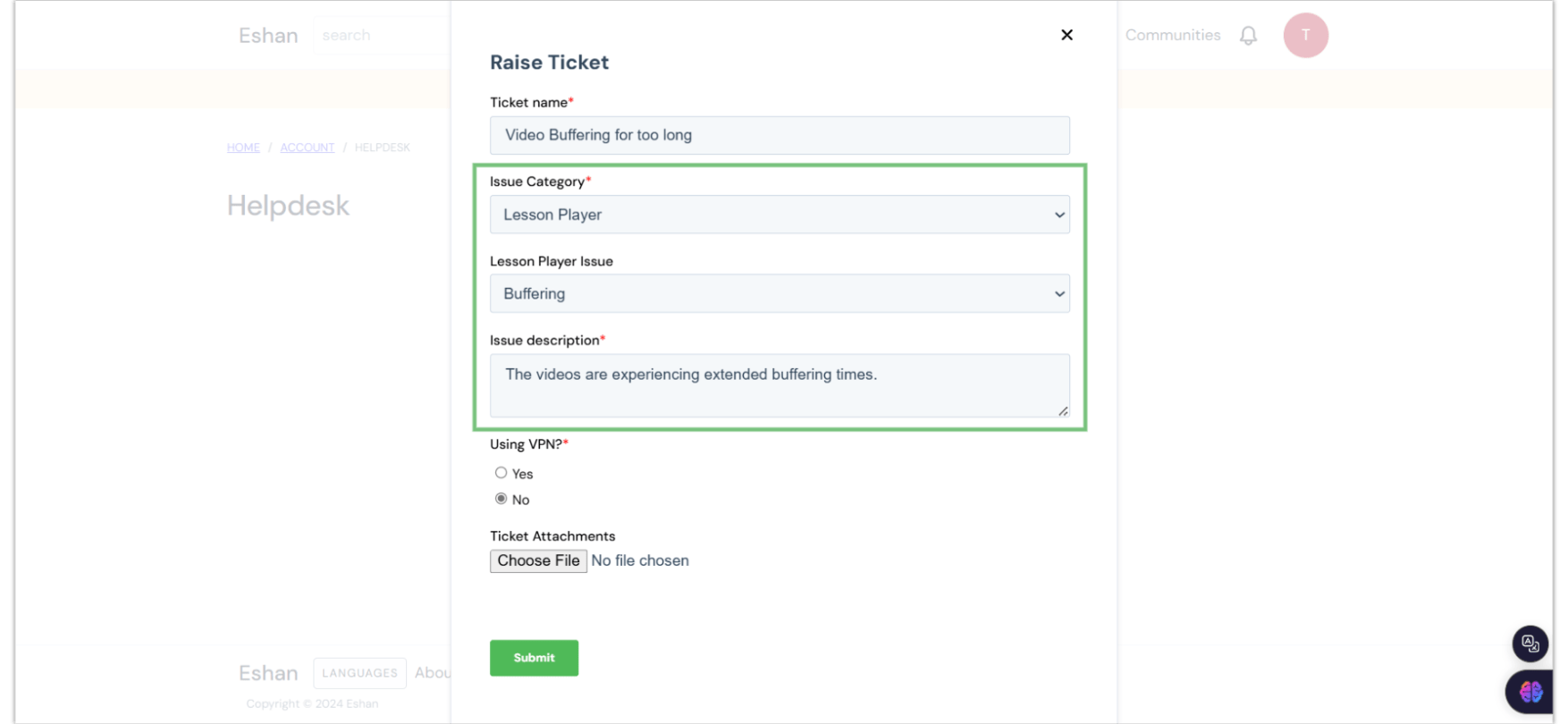Close the Raise Ticket dialog
1568x724 pixels.
[1066, 35]
